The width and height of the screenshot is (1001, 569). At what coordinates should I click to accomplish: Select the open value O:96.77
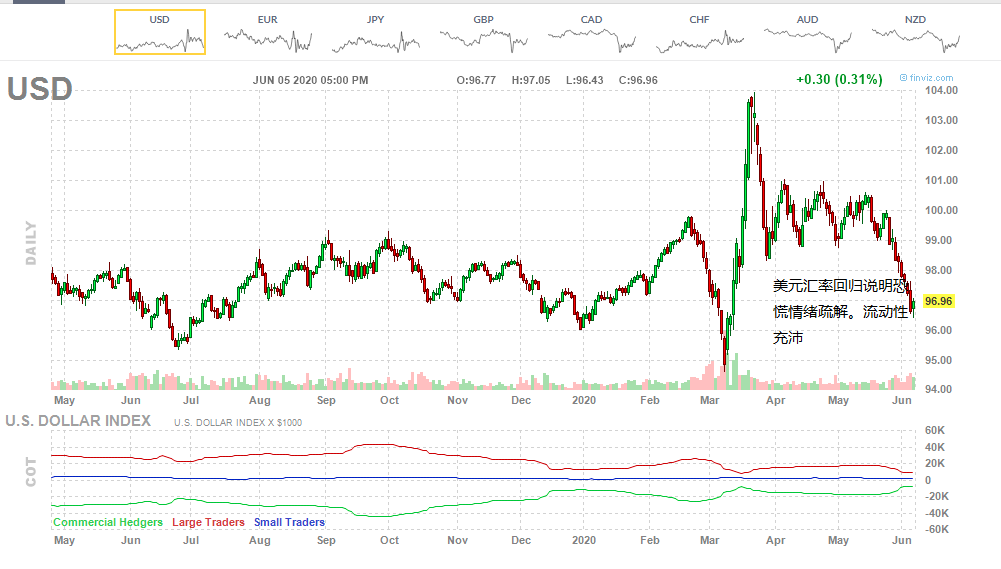click(476, 80)
